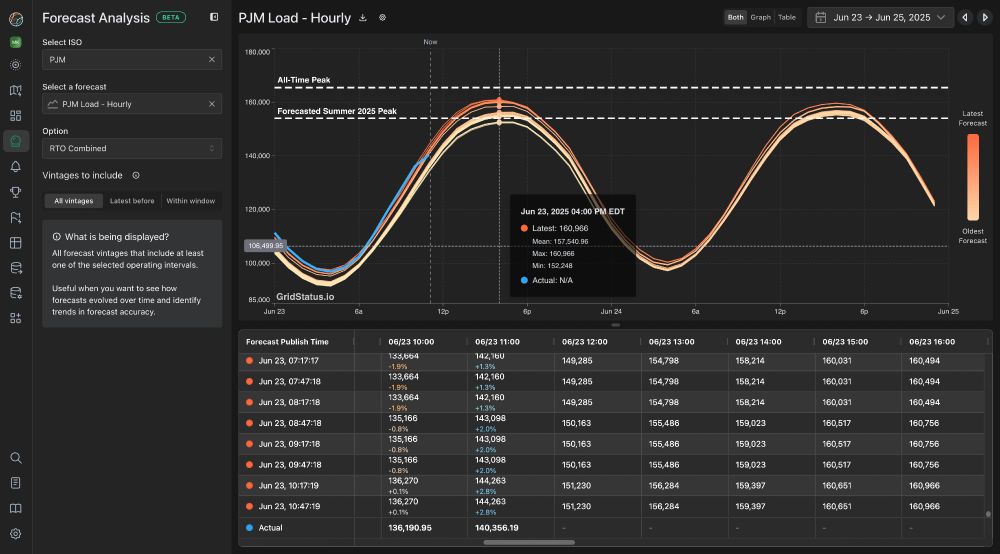Open the add widgets sidebar icon

point(16,318)
